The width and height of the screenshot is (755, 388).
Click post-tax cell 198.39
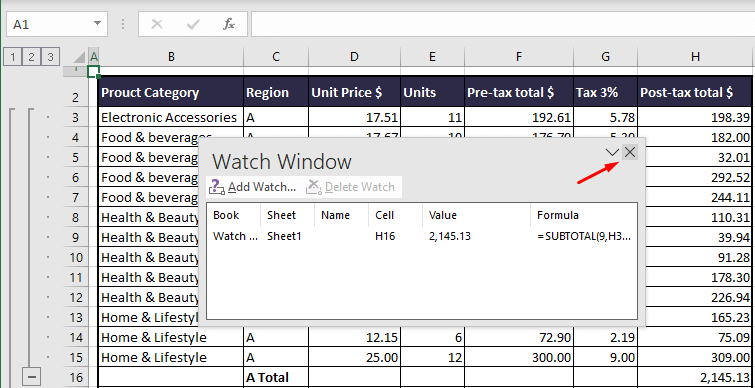[695, 117]
